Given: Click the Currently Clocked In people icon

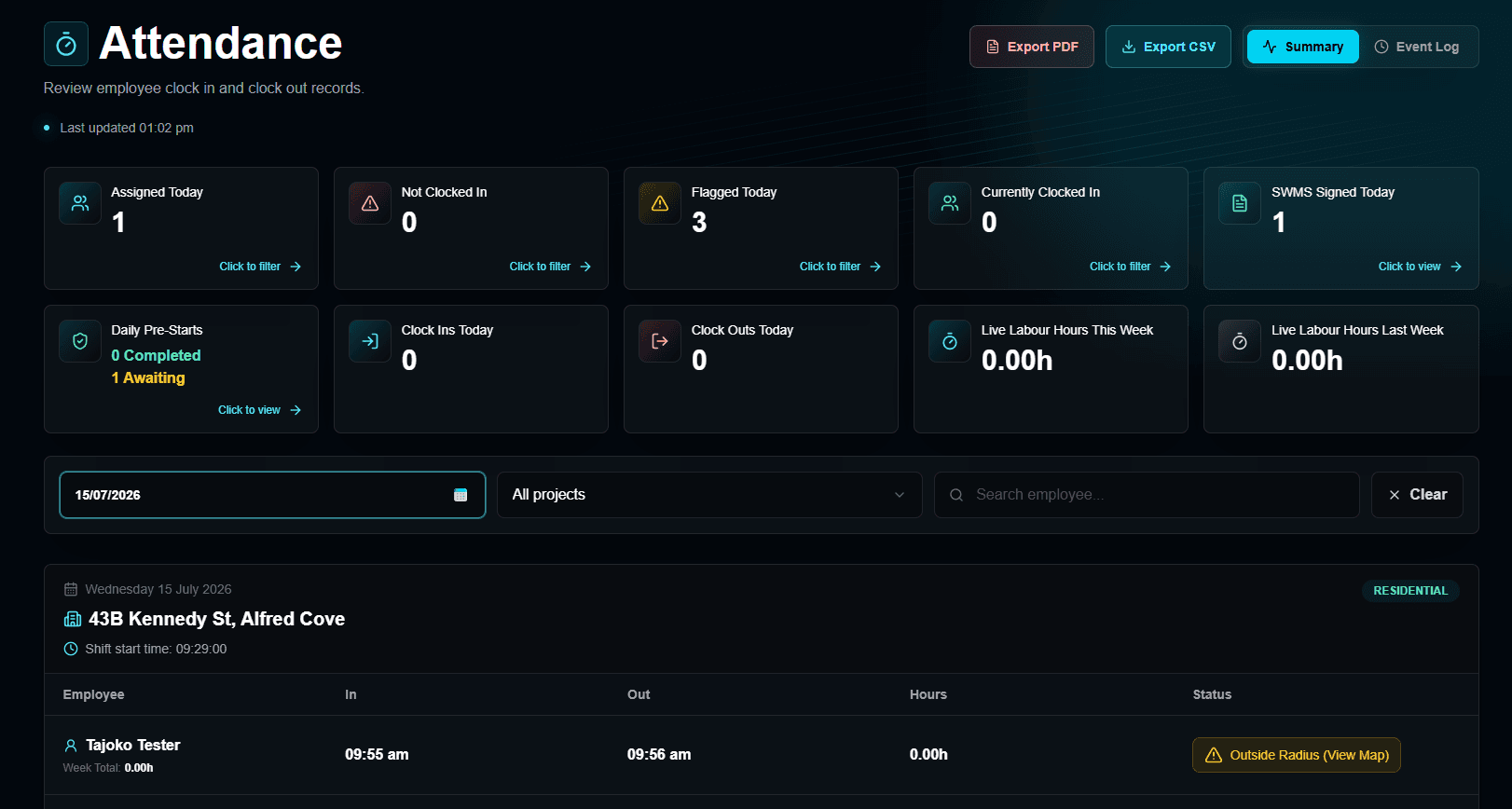Looking at the screenshot, I should pyautogui.click(x=950, y=203).
